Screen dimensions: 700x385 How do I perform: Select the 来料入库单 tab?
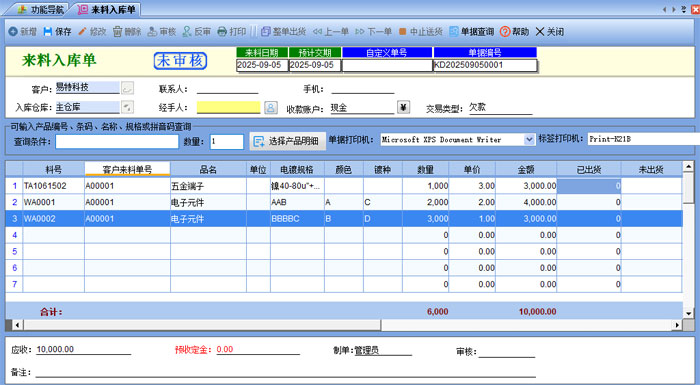click(107, 9)
